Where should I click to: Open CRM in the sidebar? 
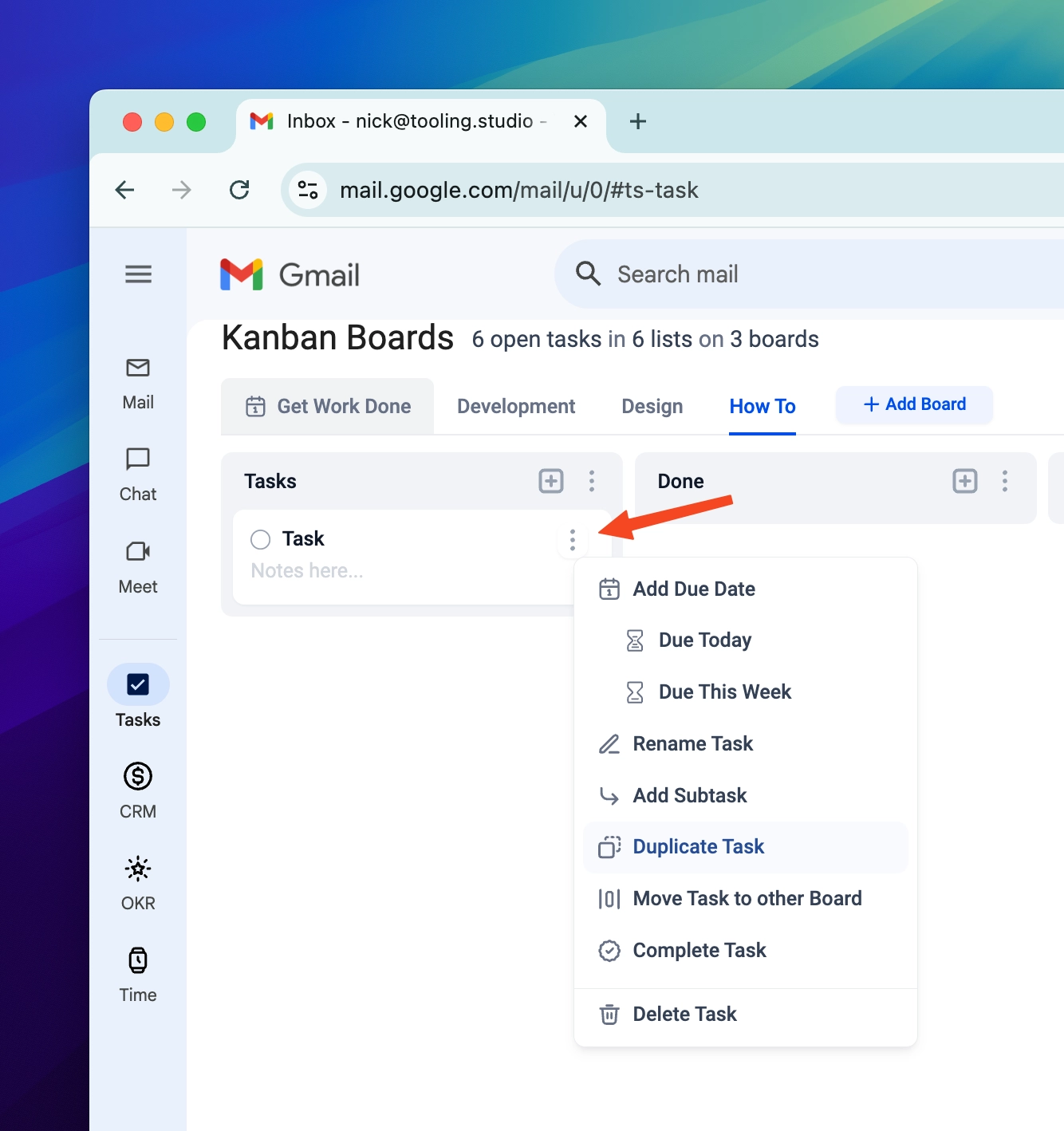138,790
